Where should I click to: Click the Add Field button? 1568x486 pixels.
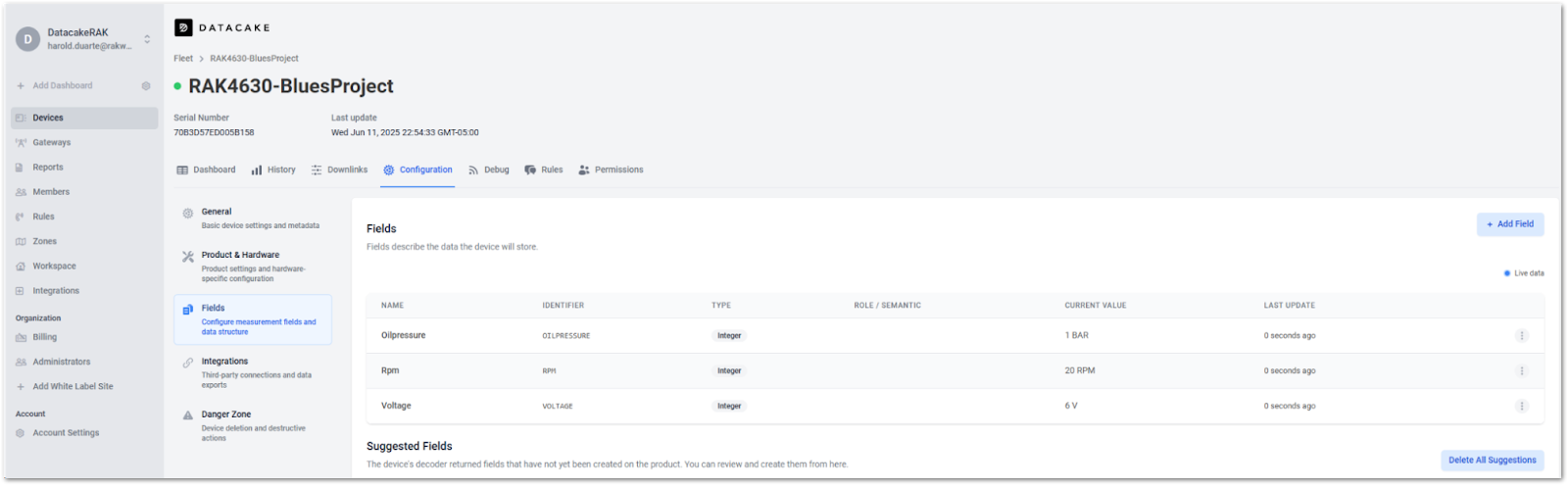point(1510,224)
